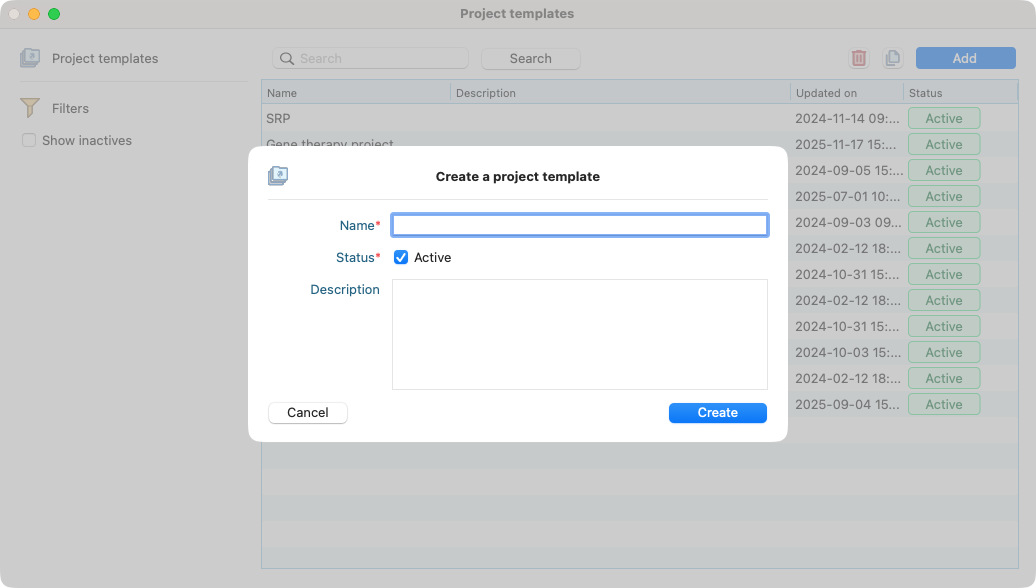
Task: Click inside the Description text area
Action: (579, 334)
